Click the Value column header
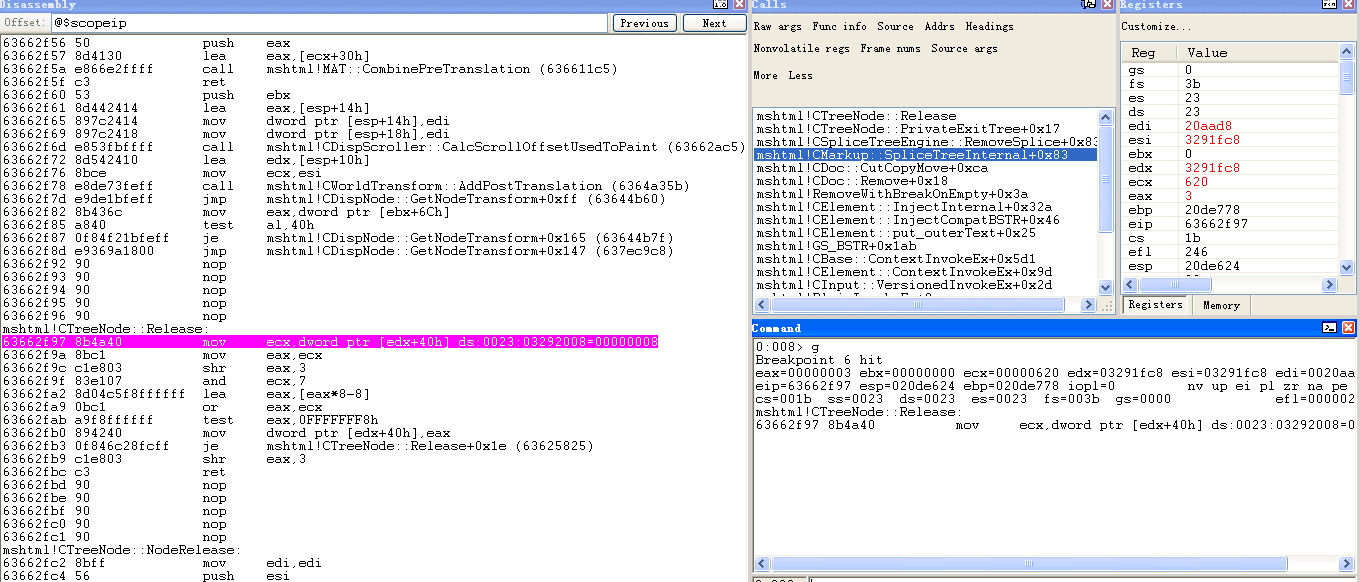Screen dimensions: 1360x582 [x=1257, y=53]
